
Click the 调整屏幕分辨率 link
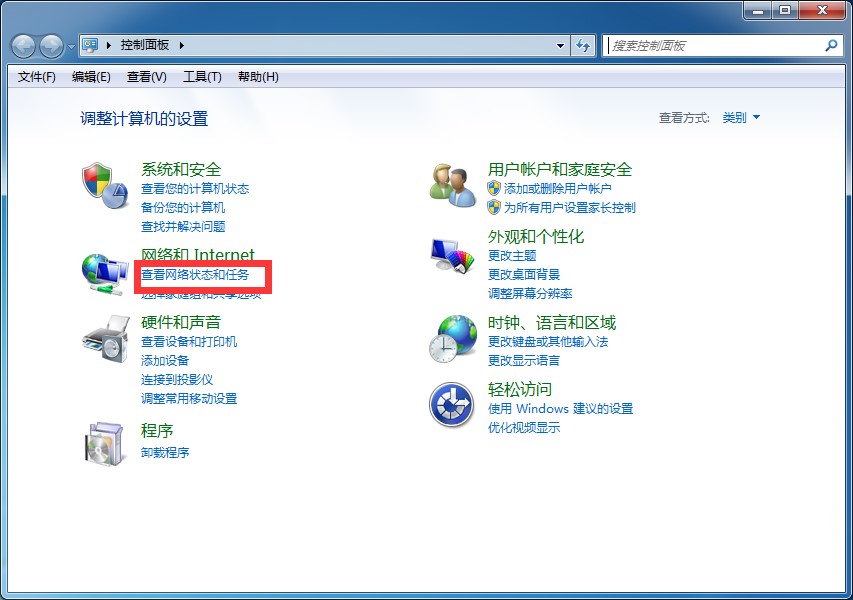pyautogui.click(x=530, y=293)
